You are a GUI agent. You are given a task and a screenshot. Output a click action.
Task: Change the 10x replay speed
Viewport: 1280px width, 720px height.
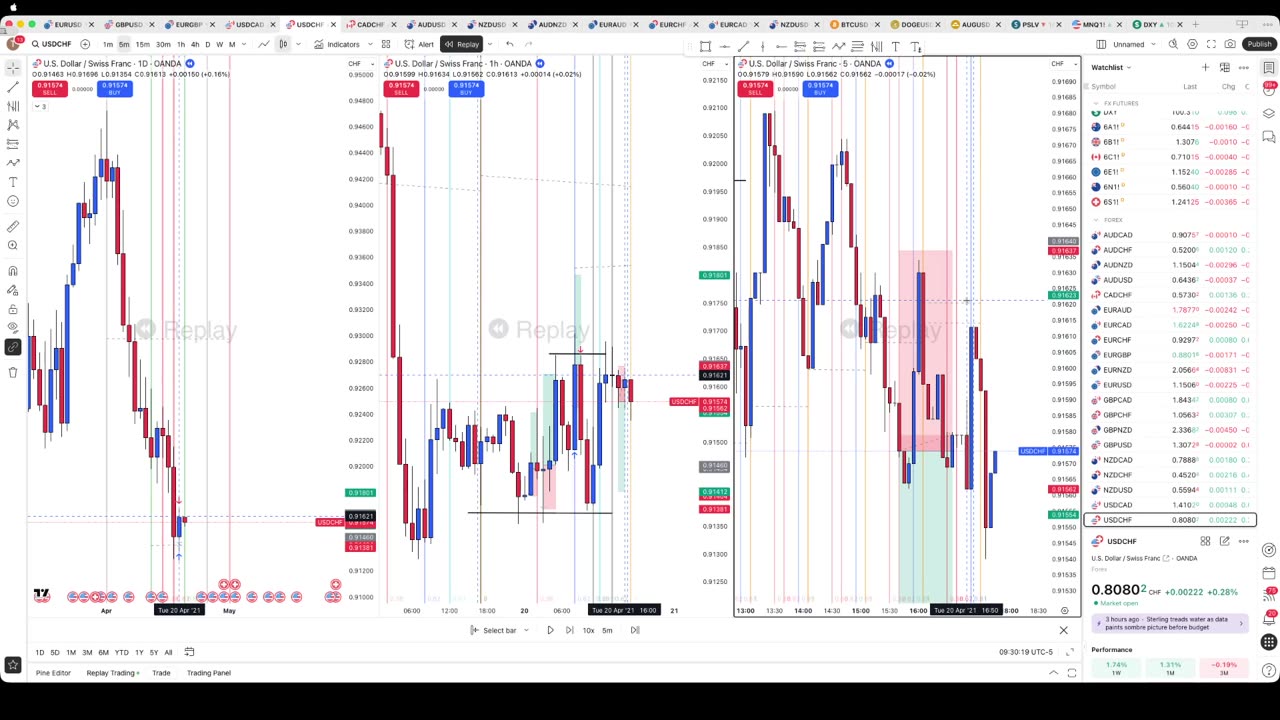point(588,630)
